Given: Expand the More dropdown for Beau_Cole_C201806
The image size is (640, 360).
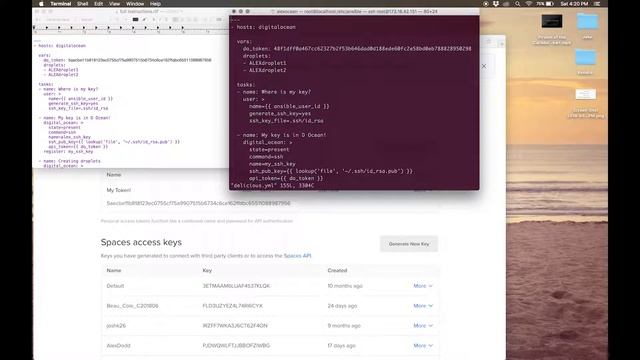Looking at the screenshot, I should pyautogui.click(x=423, y=306).
